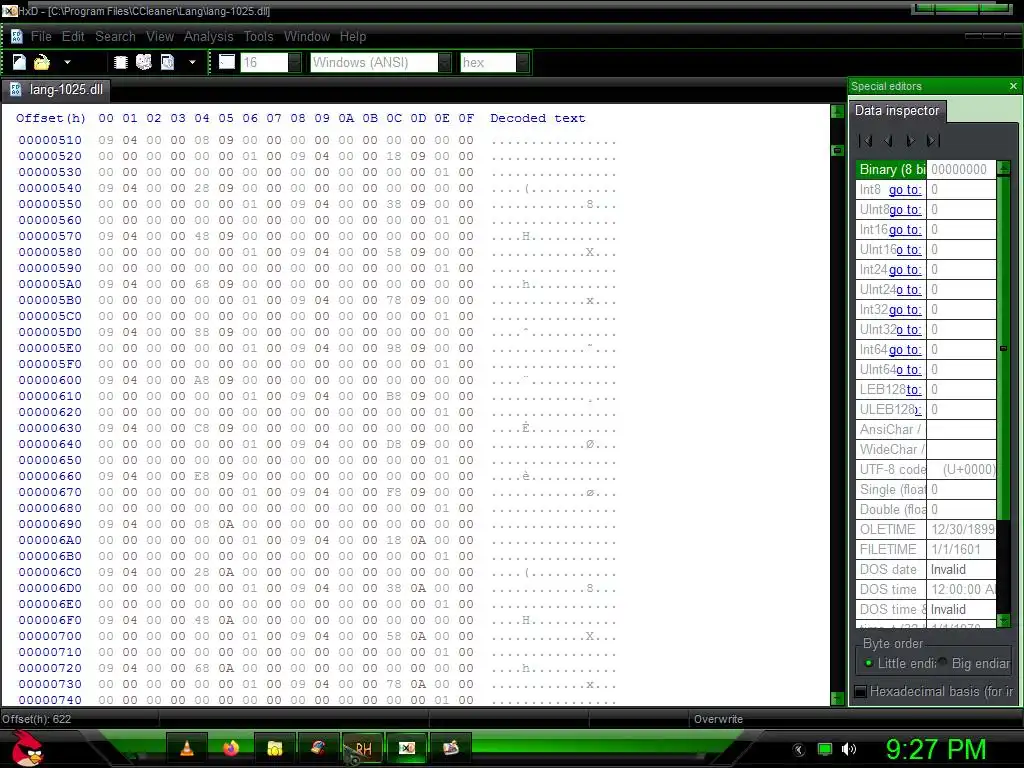Click the Open disk image toolbar icon
The height and width of the screenshot is (768, 1024).
(168, 62)
